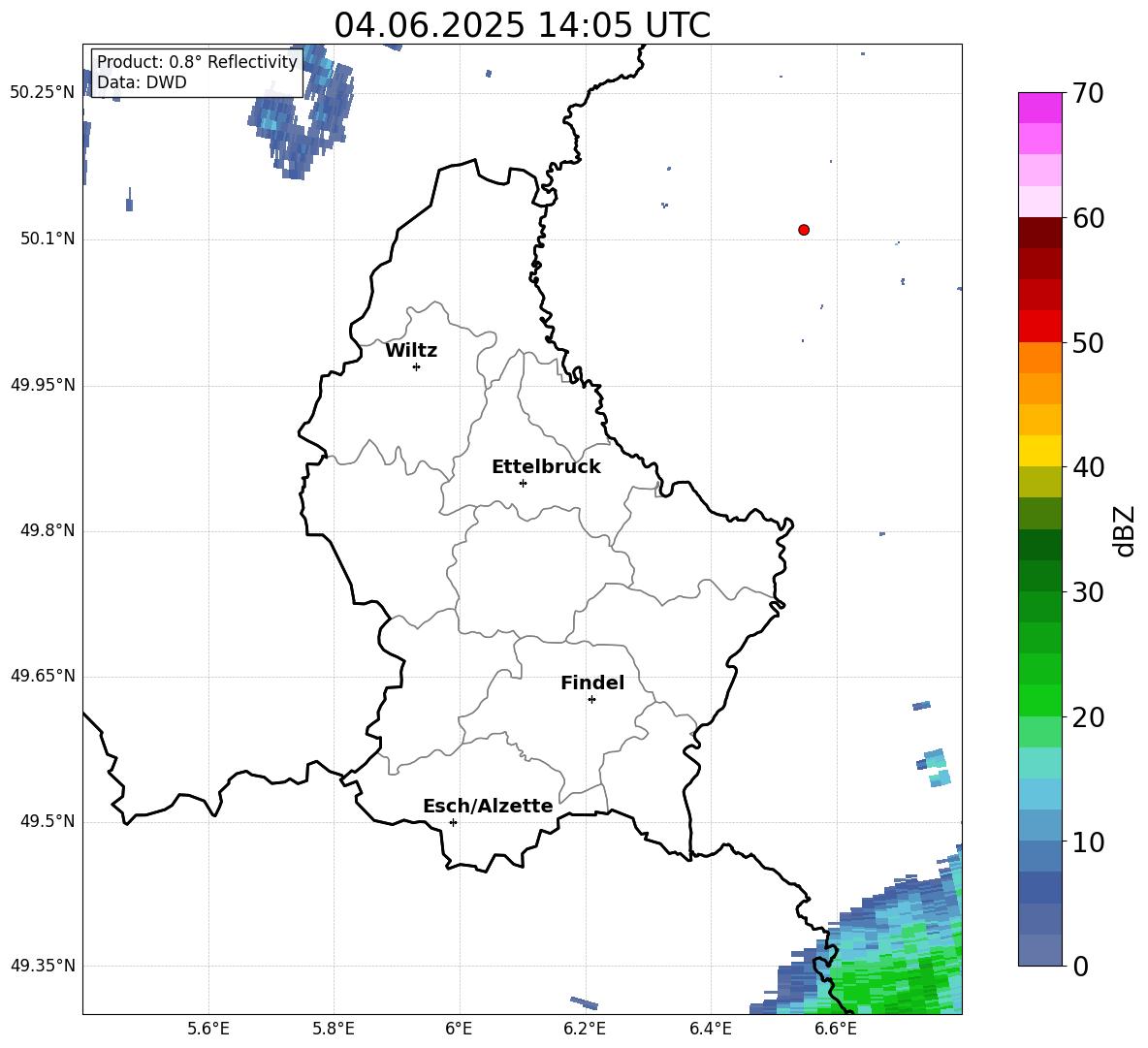Click the Product: 0.8° Reflectivity text
Screen dimensions: 1148x1048
197,61
